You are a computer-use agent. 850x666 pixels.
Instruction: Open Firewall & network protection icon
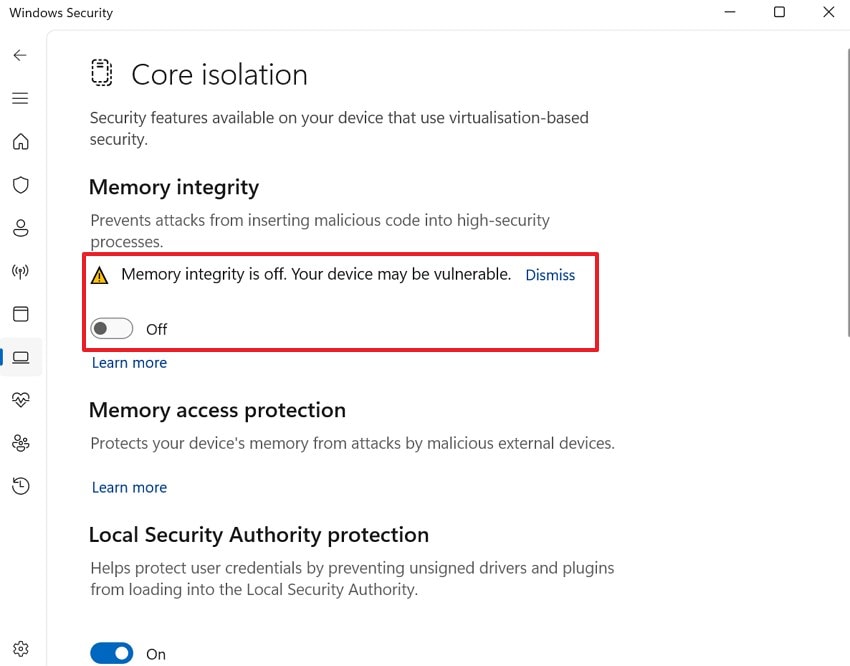(x=21, y=270)
